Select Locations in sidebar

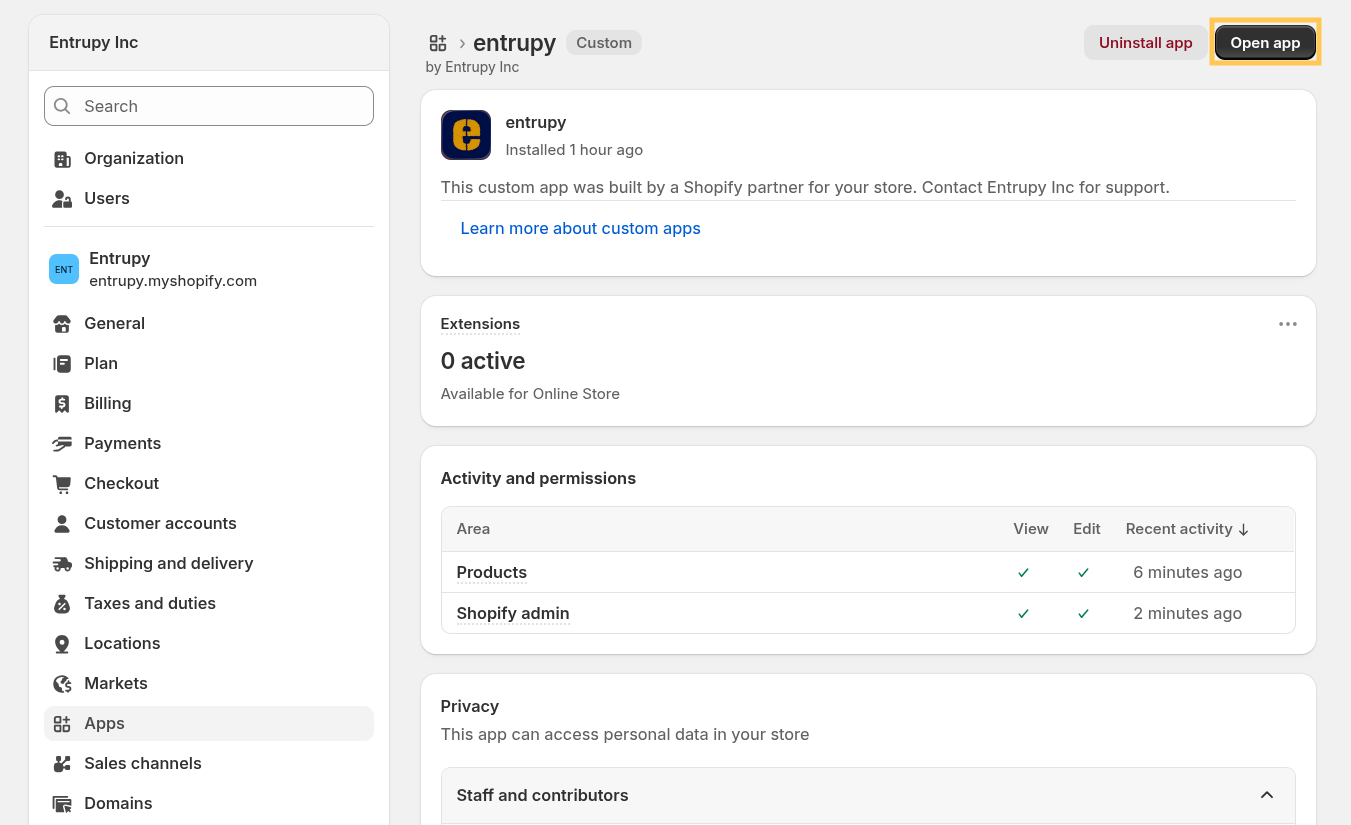[x=209, y=644]
